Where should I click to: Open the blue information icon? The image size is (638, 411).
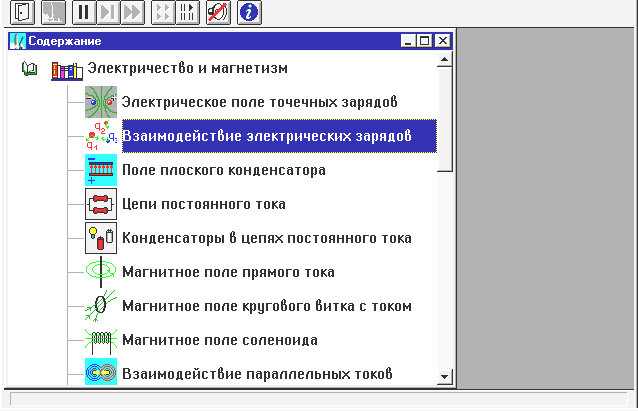click(248, 13)
